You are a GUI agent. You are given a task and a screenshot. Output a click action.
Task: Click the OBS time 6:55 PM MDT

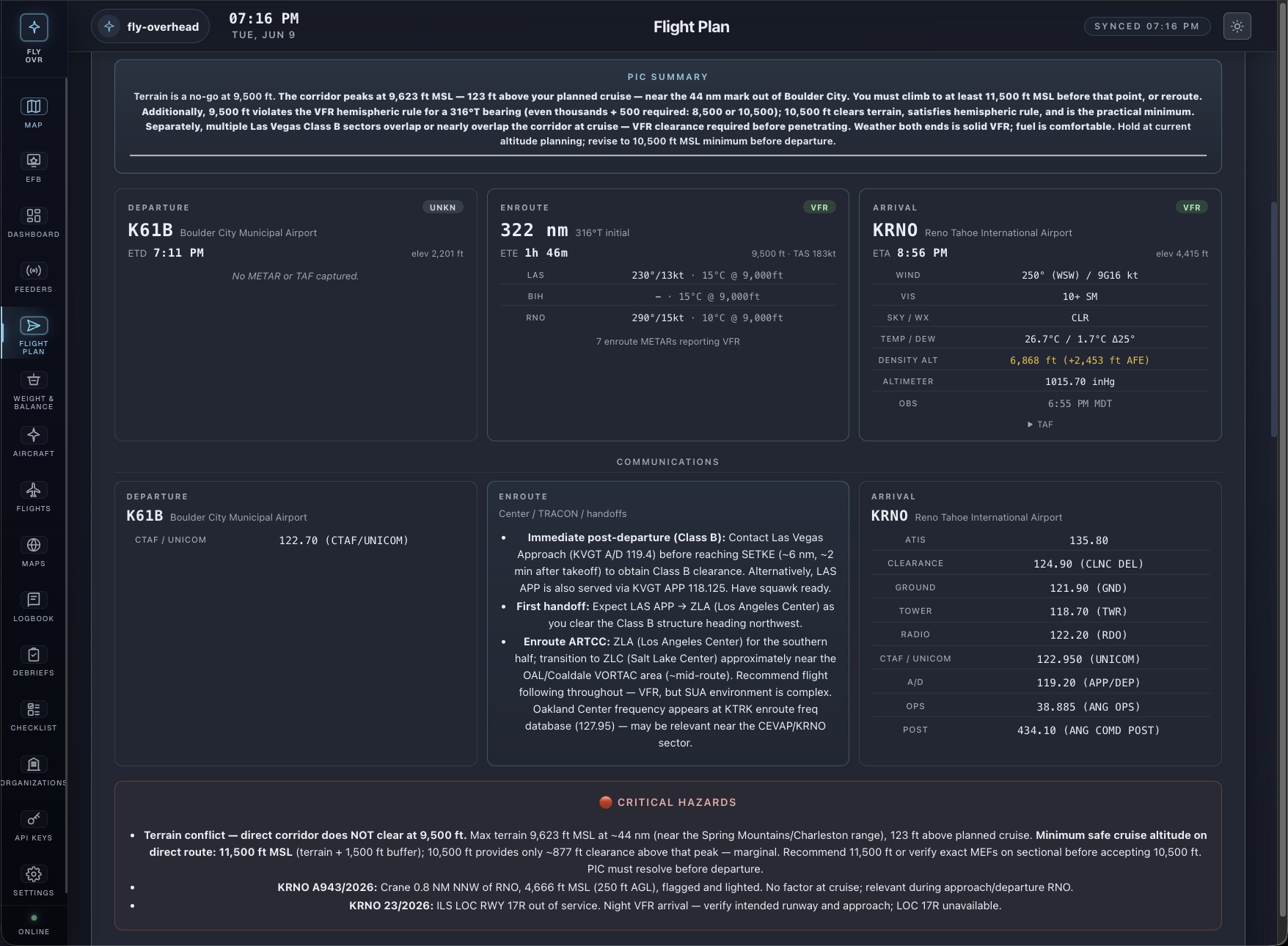(1080, 403)
